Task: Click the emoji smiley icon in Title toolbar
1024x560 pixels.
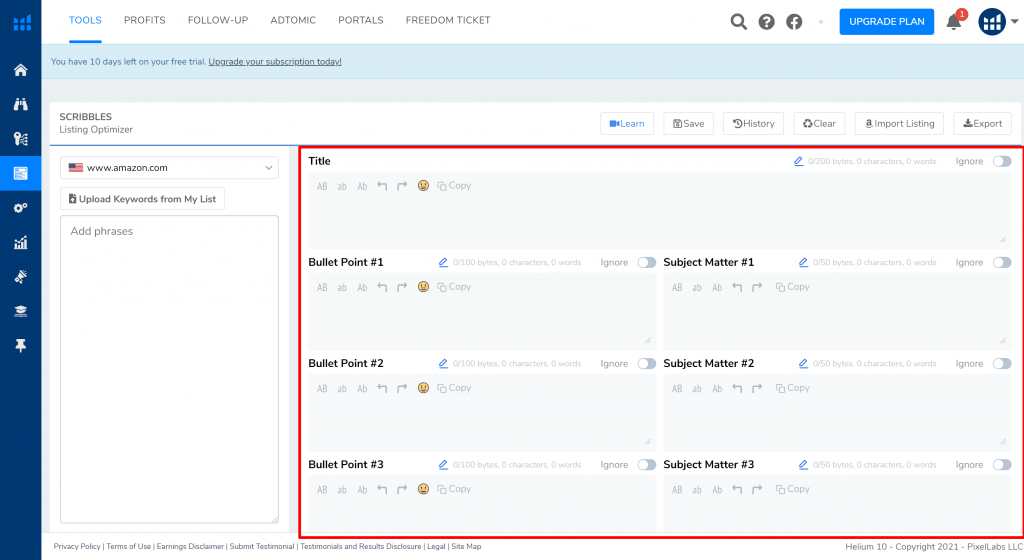Action: [423, 186]
